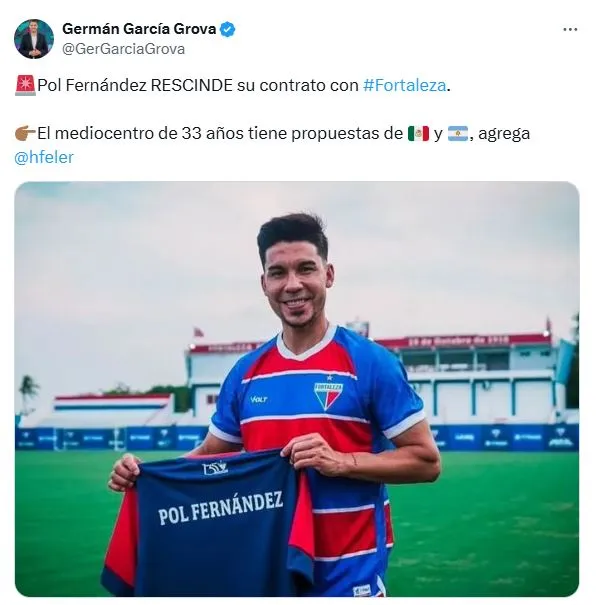Click the POL FERNÁNDEZ name on held jersey
This screenshot has height=605, width=596.
coord(221,508)
